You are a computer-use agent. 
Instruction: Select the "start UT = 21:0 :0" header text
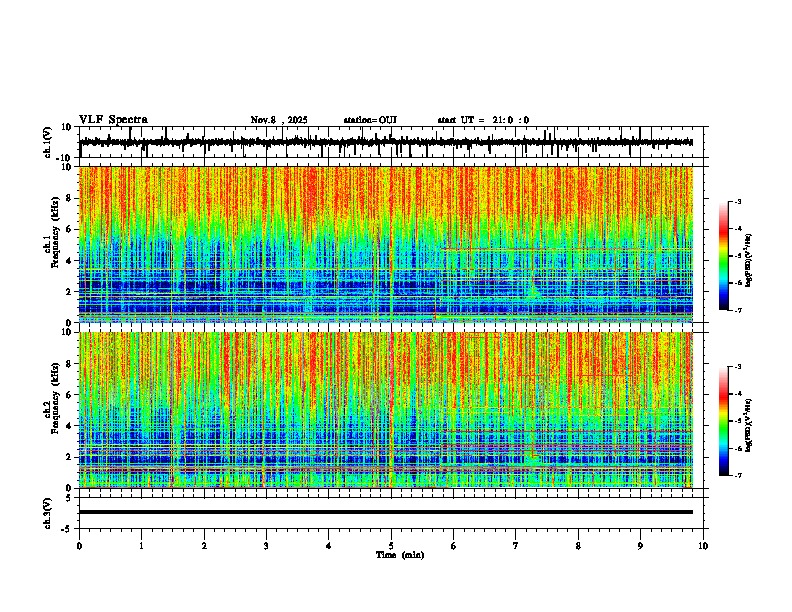point(483,120)
